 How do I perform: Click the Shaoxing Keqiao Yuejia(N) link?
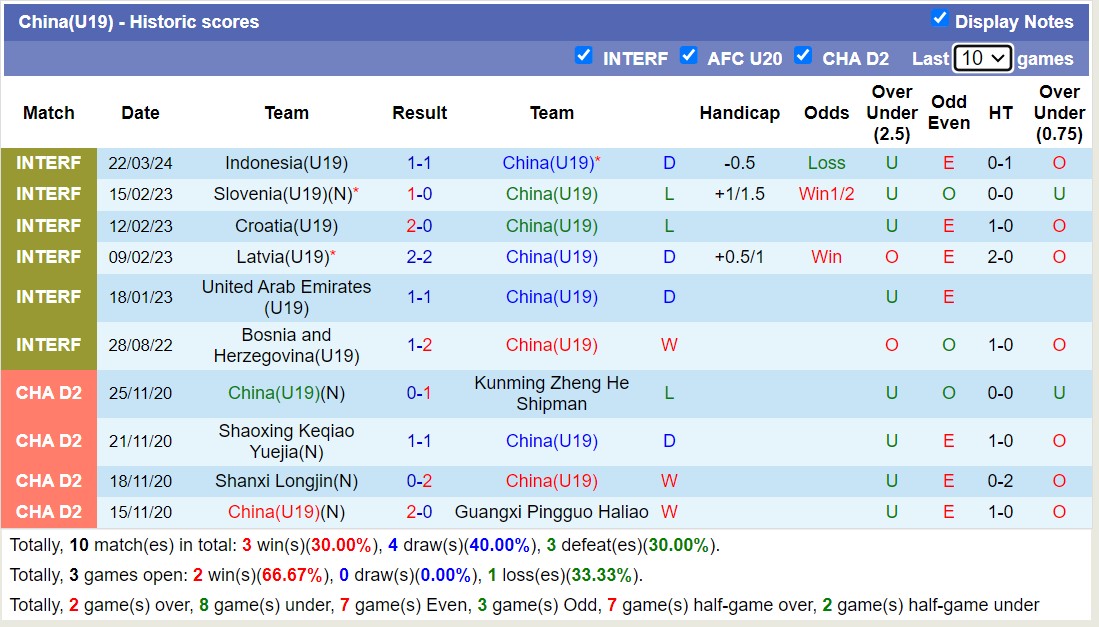coord(287,441)
